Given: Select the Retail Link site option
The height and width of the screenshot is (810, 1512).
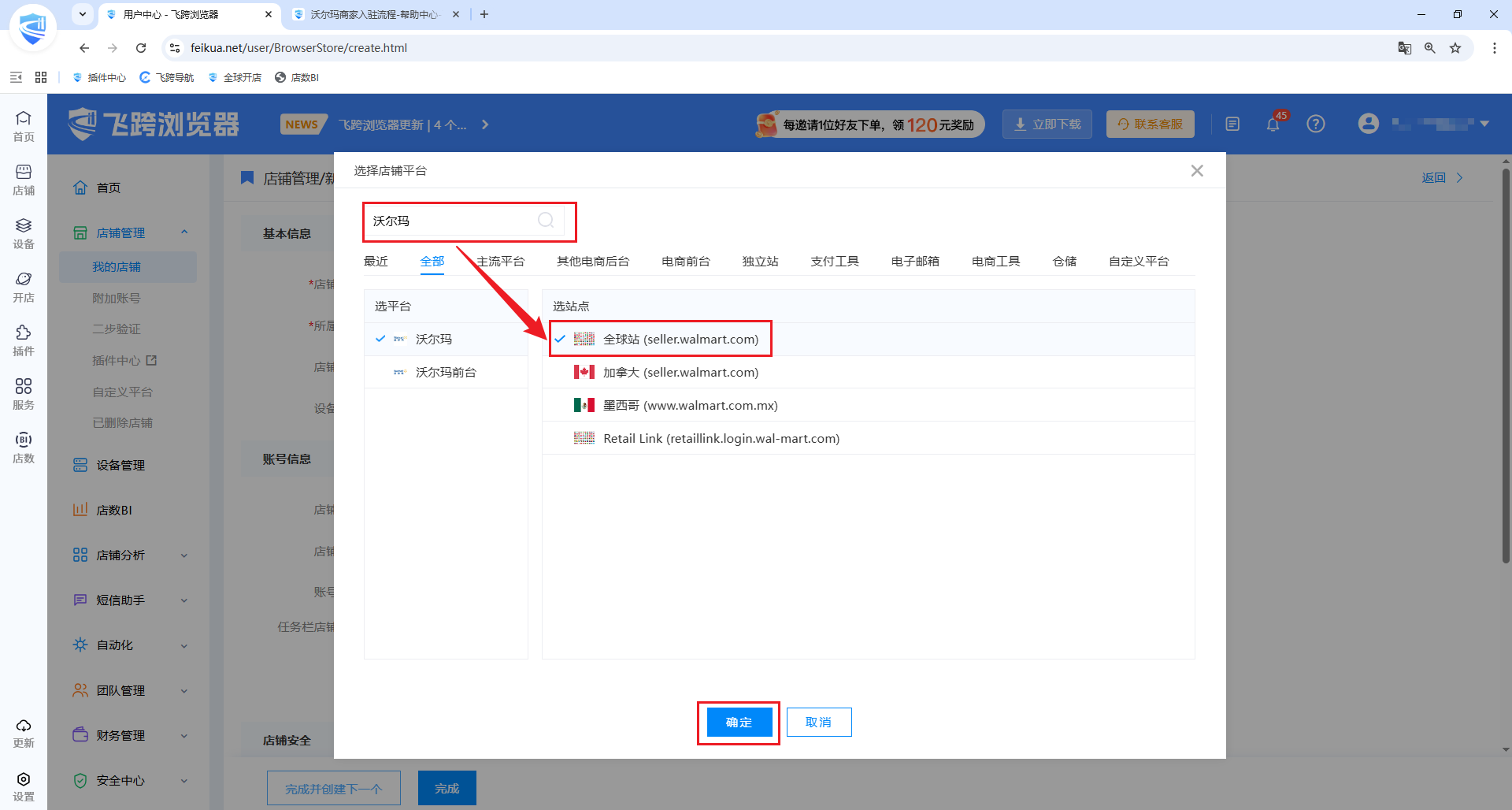Looking at the screenshot, I should tap(868, 438).
